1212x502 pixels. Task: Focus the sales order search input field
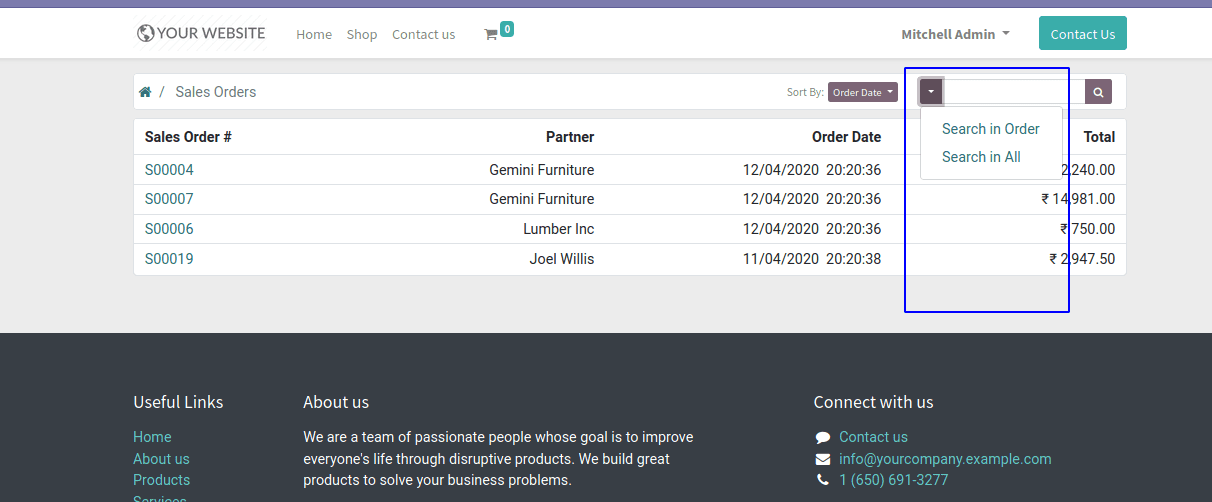pos(1014,92)
